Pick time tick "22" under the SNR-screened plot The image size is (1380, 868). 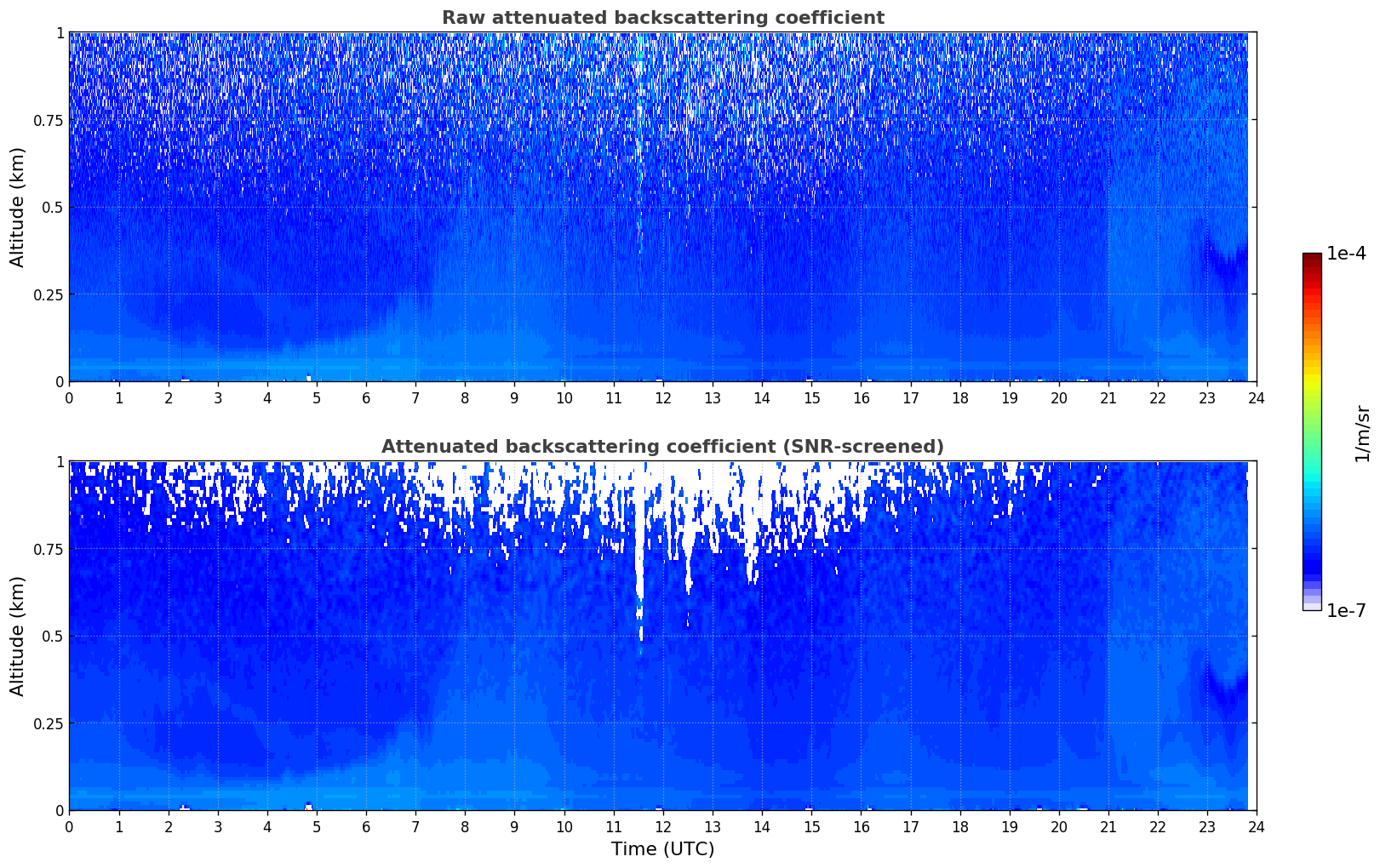[x=1158, y=826]
